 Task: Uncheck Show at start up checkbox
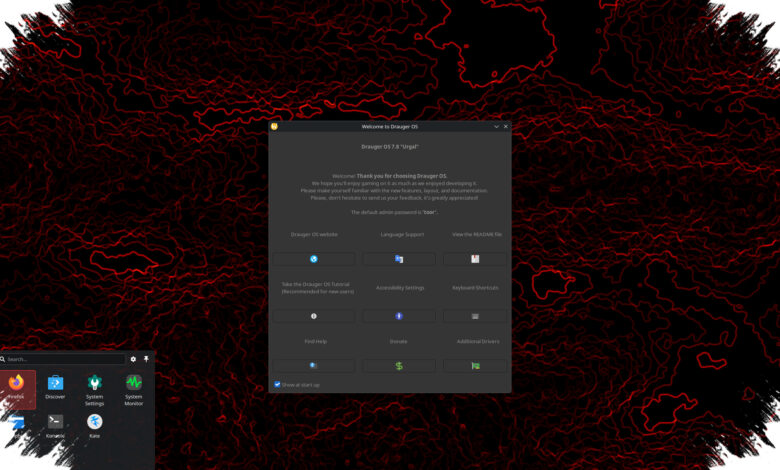[x=277, y=384]
